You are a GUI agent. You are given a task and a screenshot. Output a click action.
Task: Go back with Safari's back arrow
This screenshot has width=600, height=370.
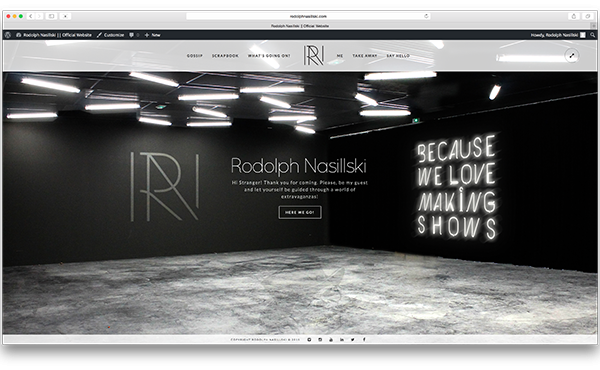pos(31,16)
